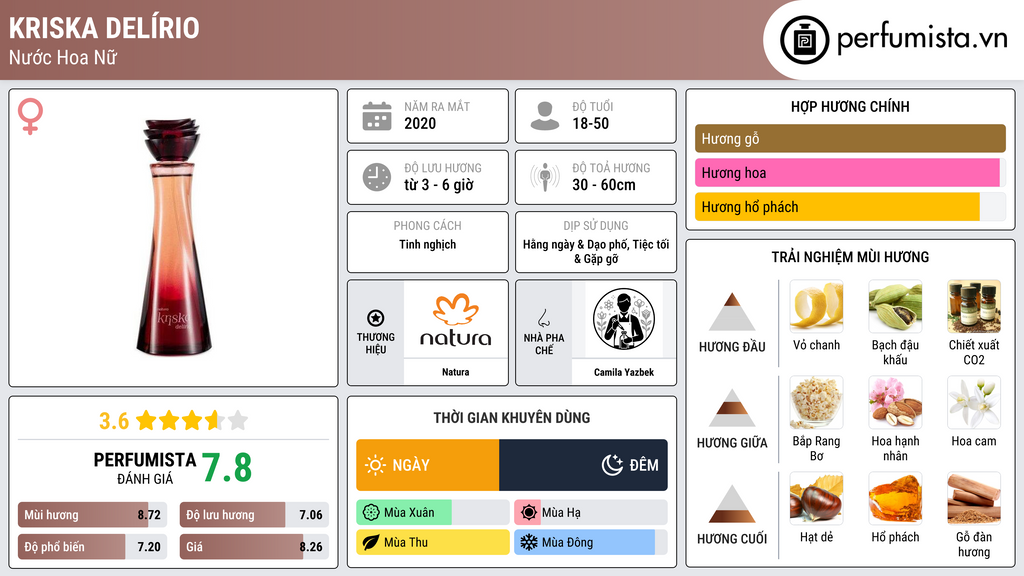Click the Hương giữa pyramid icon

coord(732,408)
